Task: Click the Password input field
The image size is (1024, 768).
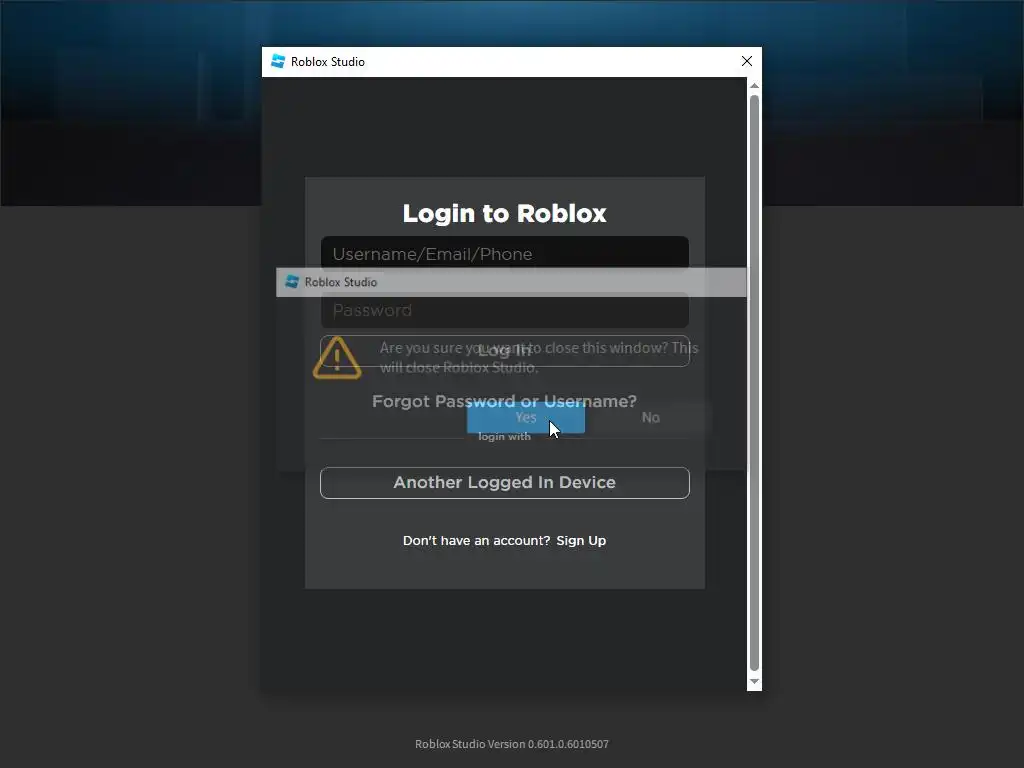Action: 504,310
